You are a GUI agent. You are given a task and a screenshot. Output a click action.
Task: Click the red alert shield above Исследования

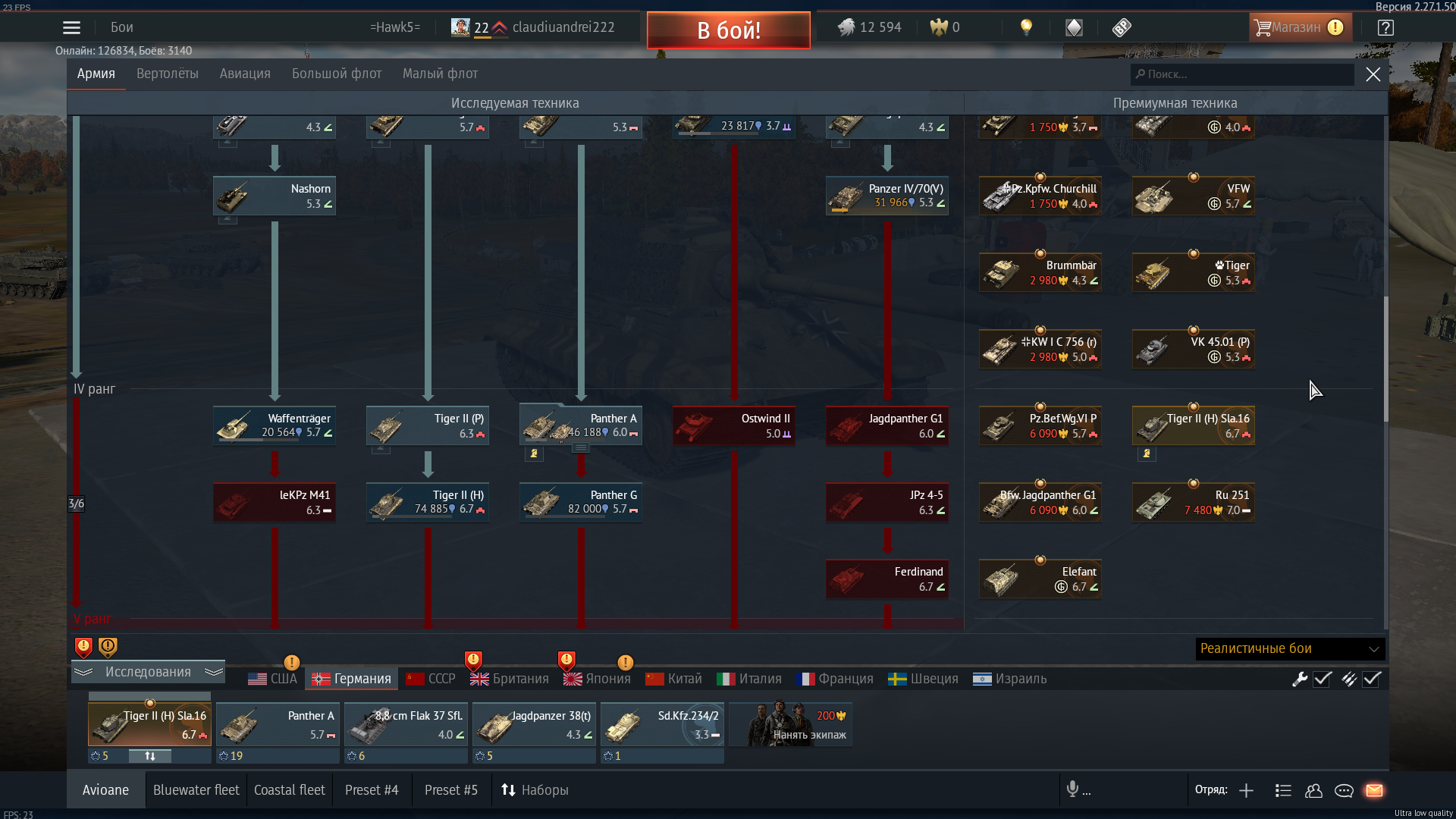tap(83, 647)
